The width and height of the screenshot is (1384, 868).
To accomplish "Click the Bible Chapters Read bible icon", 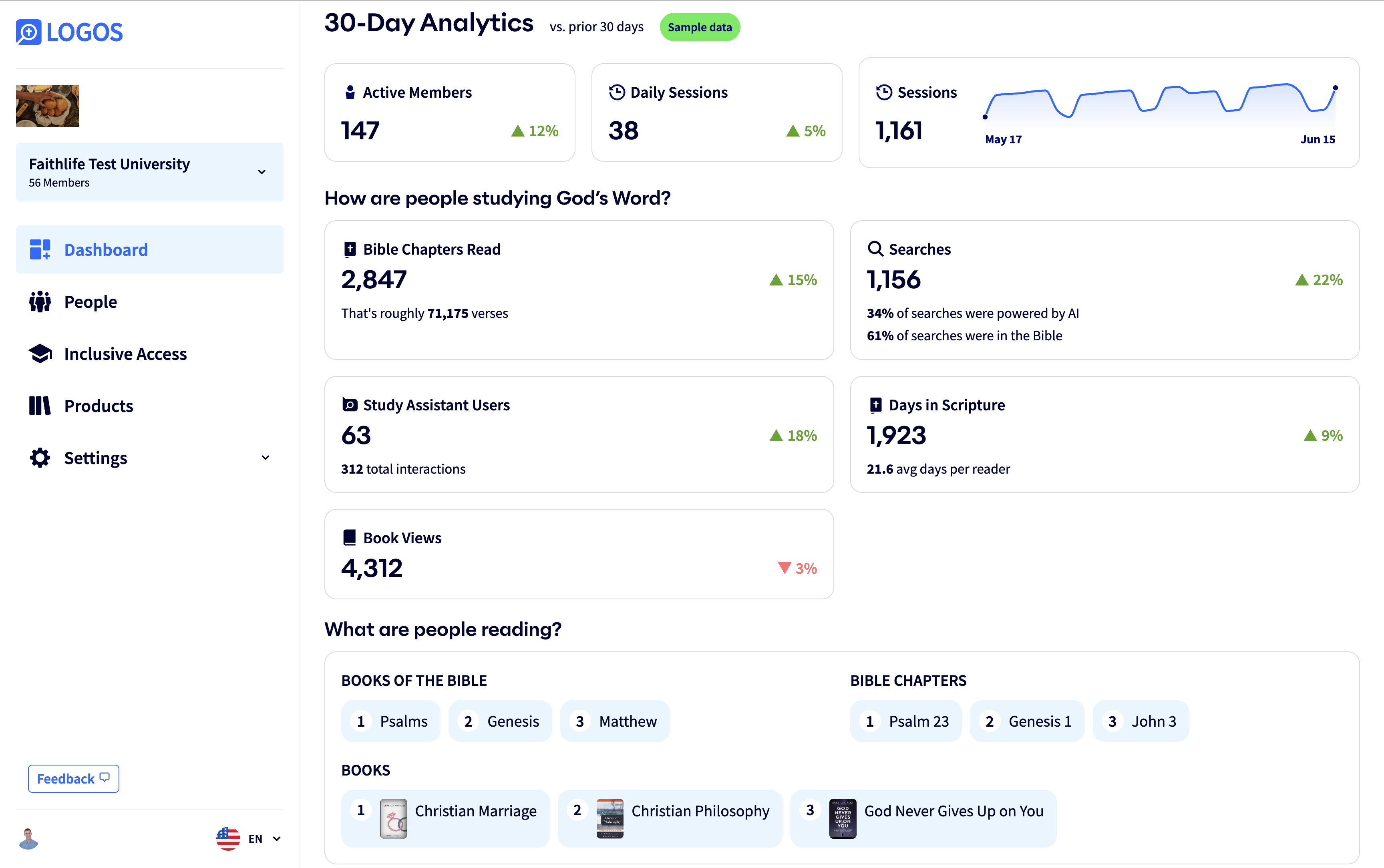I will 350,249.
